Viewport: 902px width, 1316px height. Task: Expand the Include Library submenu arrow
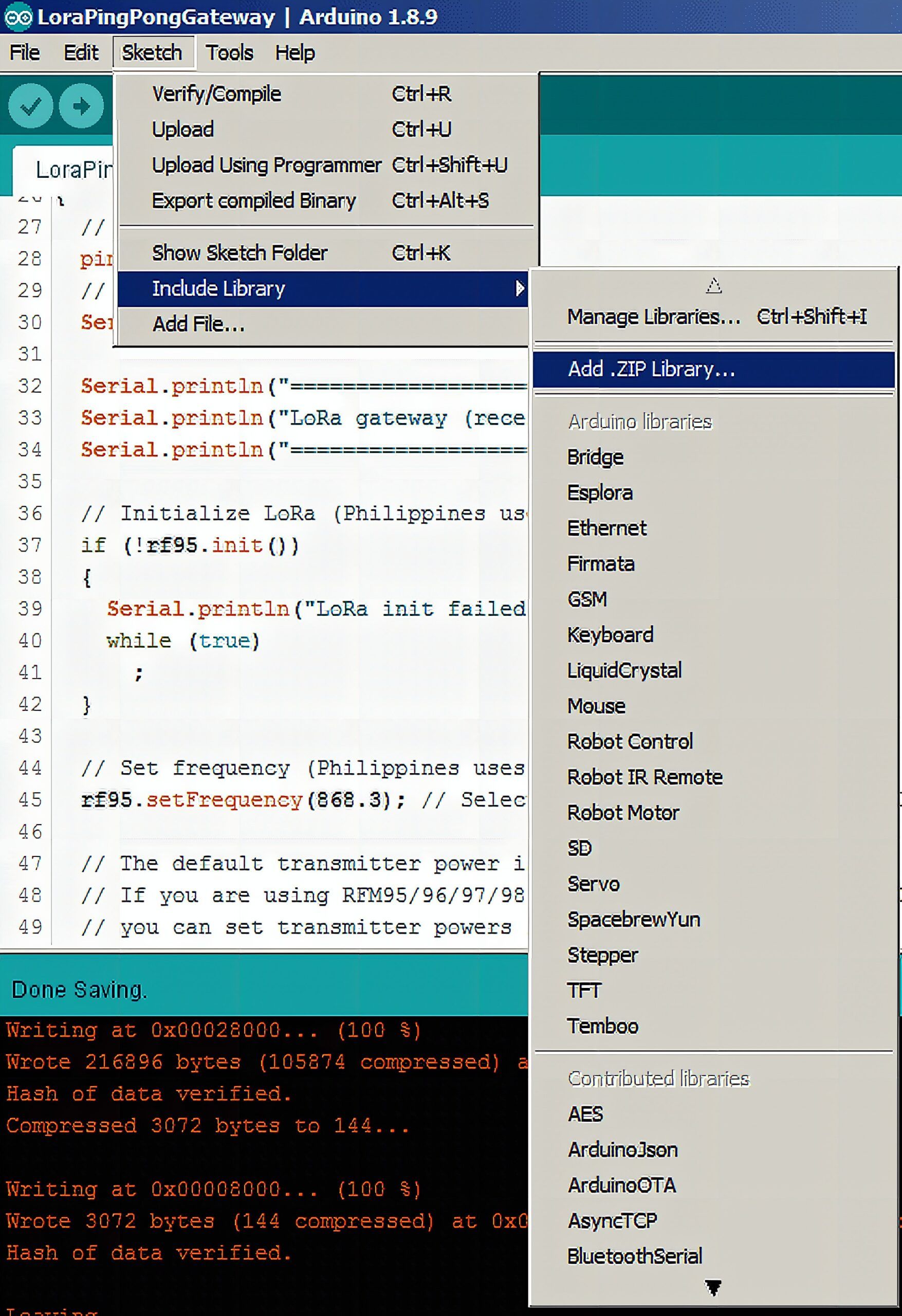click(520, 289)
